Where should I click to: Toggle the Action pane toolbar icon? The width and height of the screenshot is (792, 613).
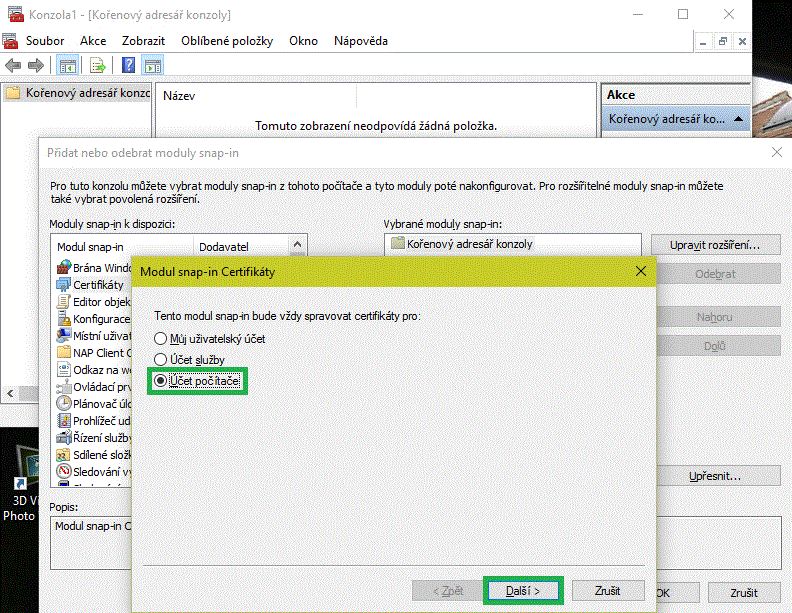tap(153, 66)
